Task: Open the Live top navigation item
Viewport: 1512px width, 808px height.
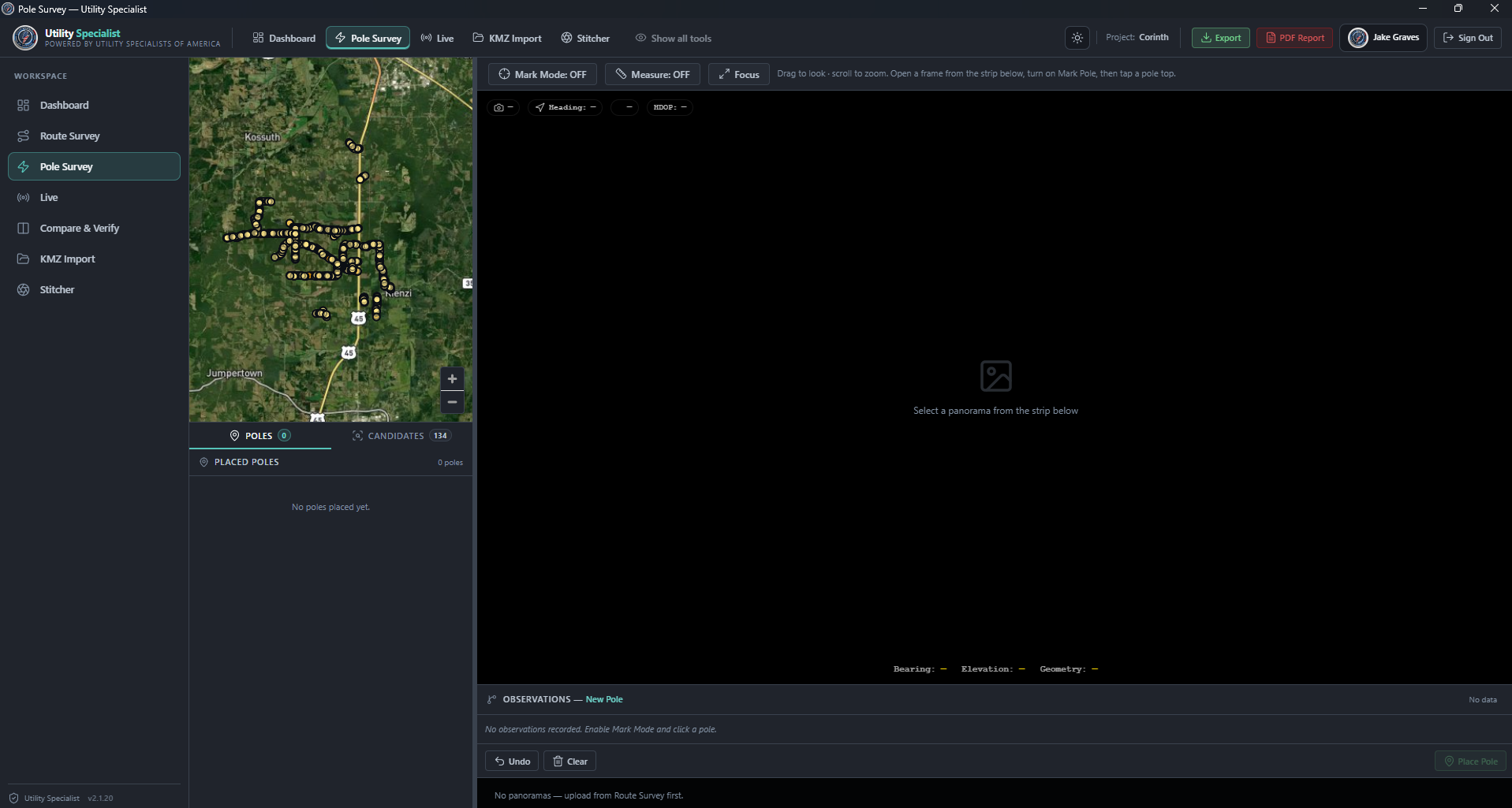Action: click(437, 38)
